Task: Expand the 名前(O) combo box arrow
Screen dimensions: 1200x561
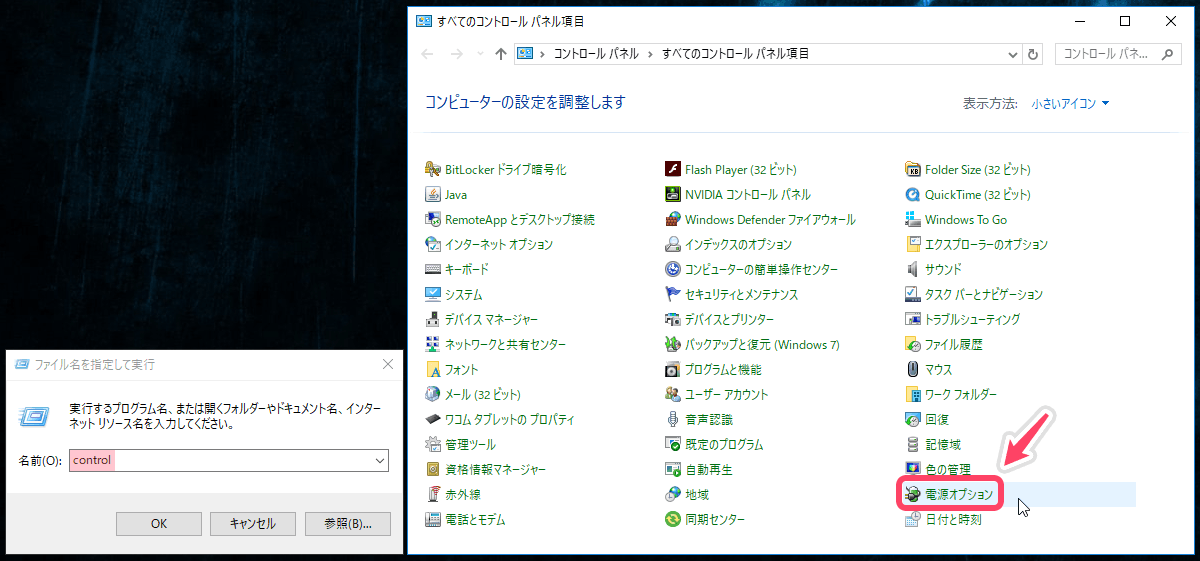Action: click(x=379, y=461)
